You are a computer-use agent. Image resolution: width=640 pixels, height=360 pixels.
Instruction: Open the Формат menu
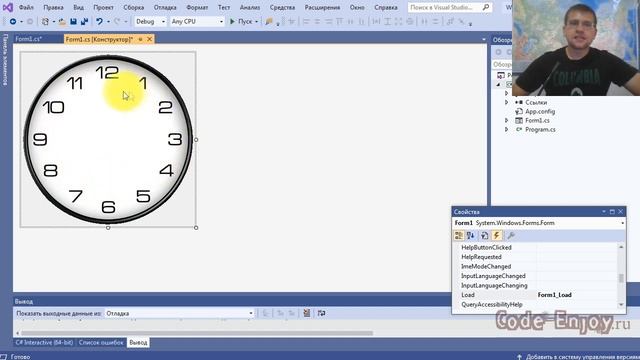tap(197, 7)
